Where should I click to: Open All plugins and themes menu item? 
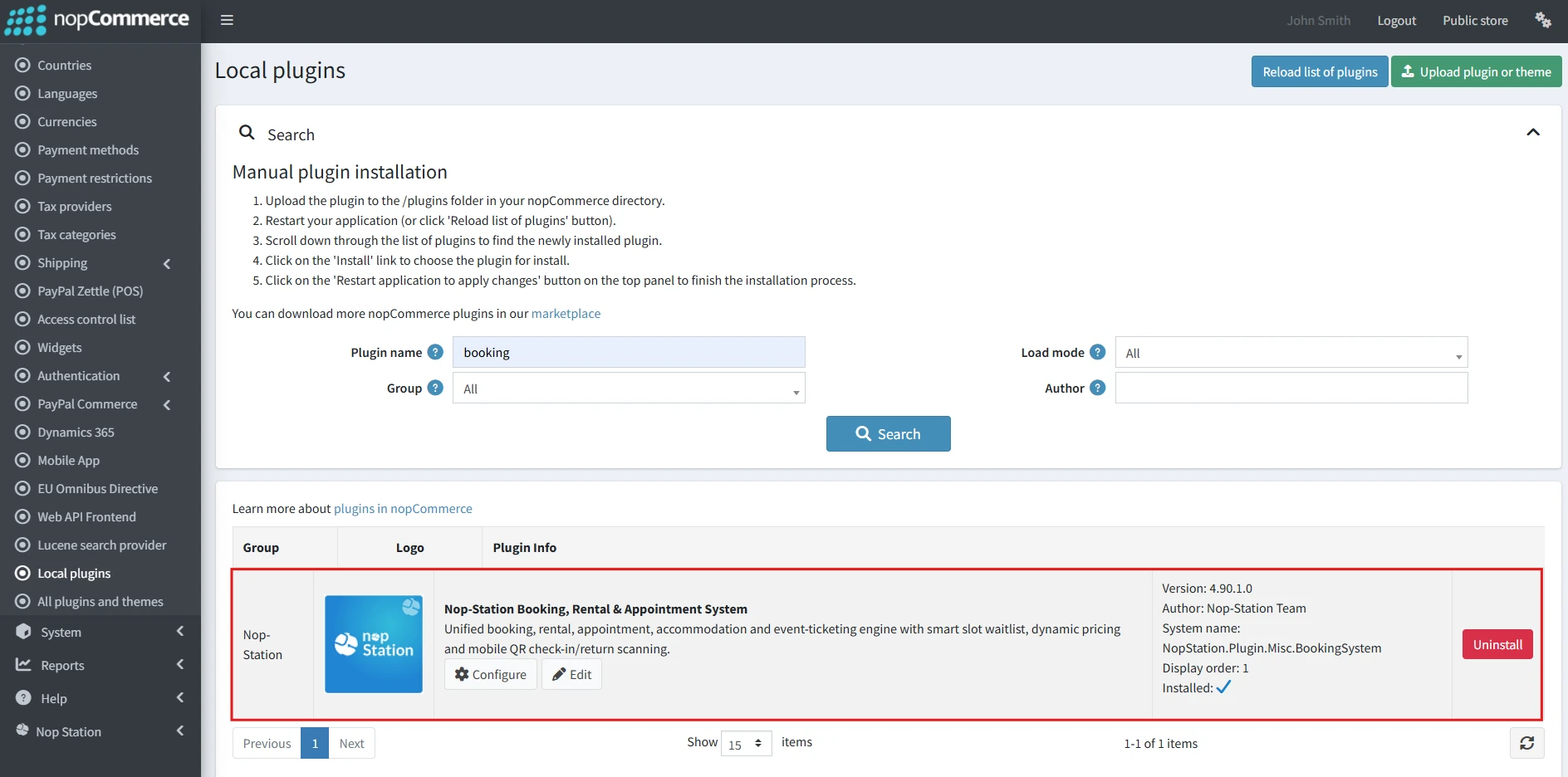[x=100, y=602]
